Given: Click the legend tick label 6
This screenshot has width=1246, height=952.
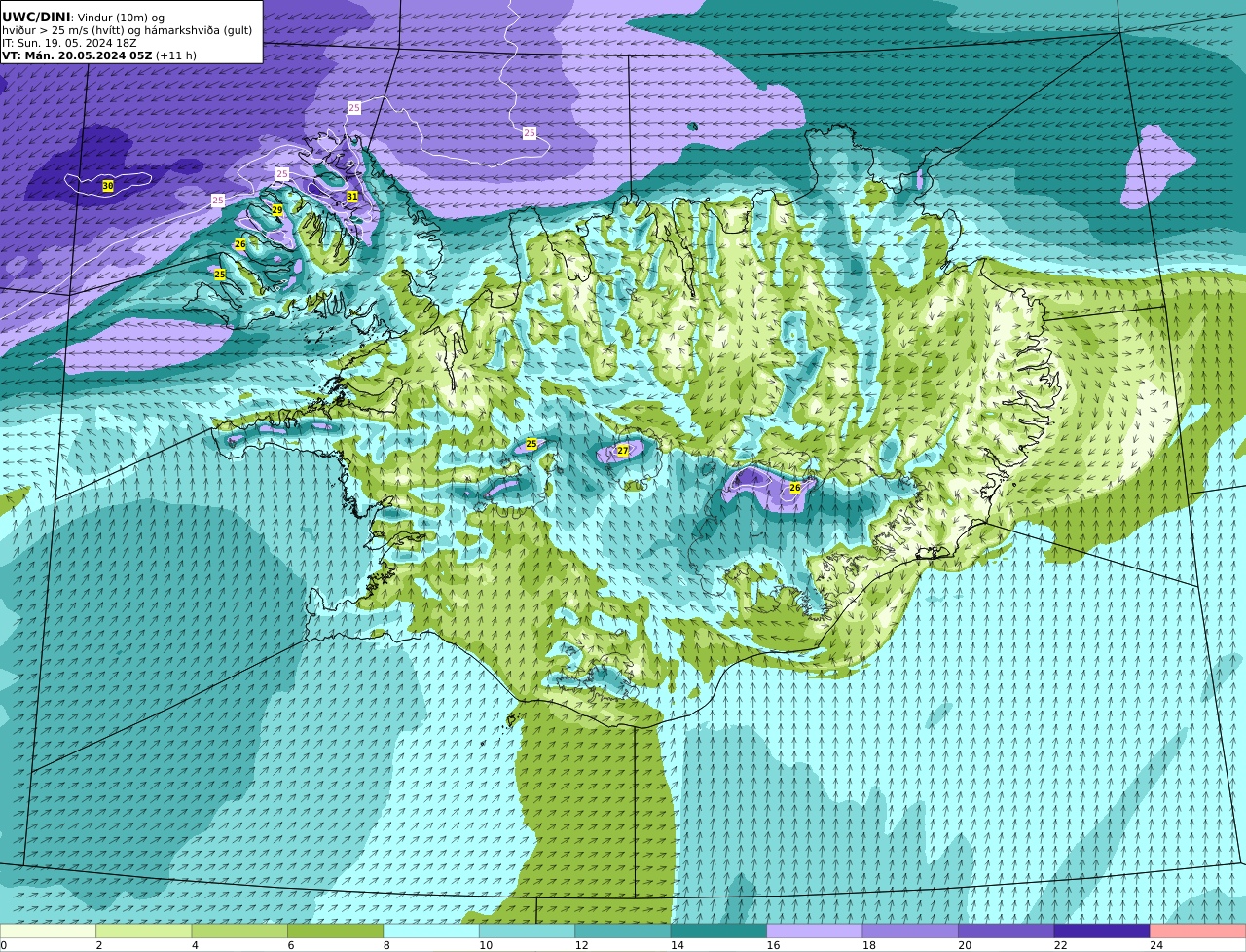Looking at the screenshot, I should tap(290, 945).
